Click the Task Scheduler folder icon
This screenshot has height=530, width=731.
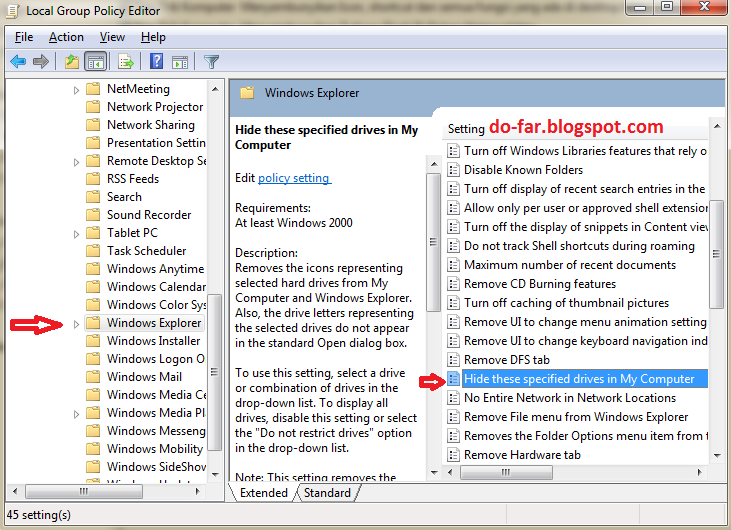[x=93, y=251]
